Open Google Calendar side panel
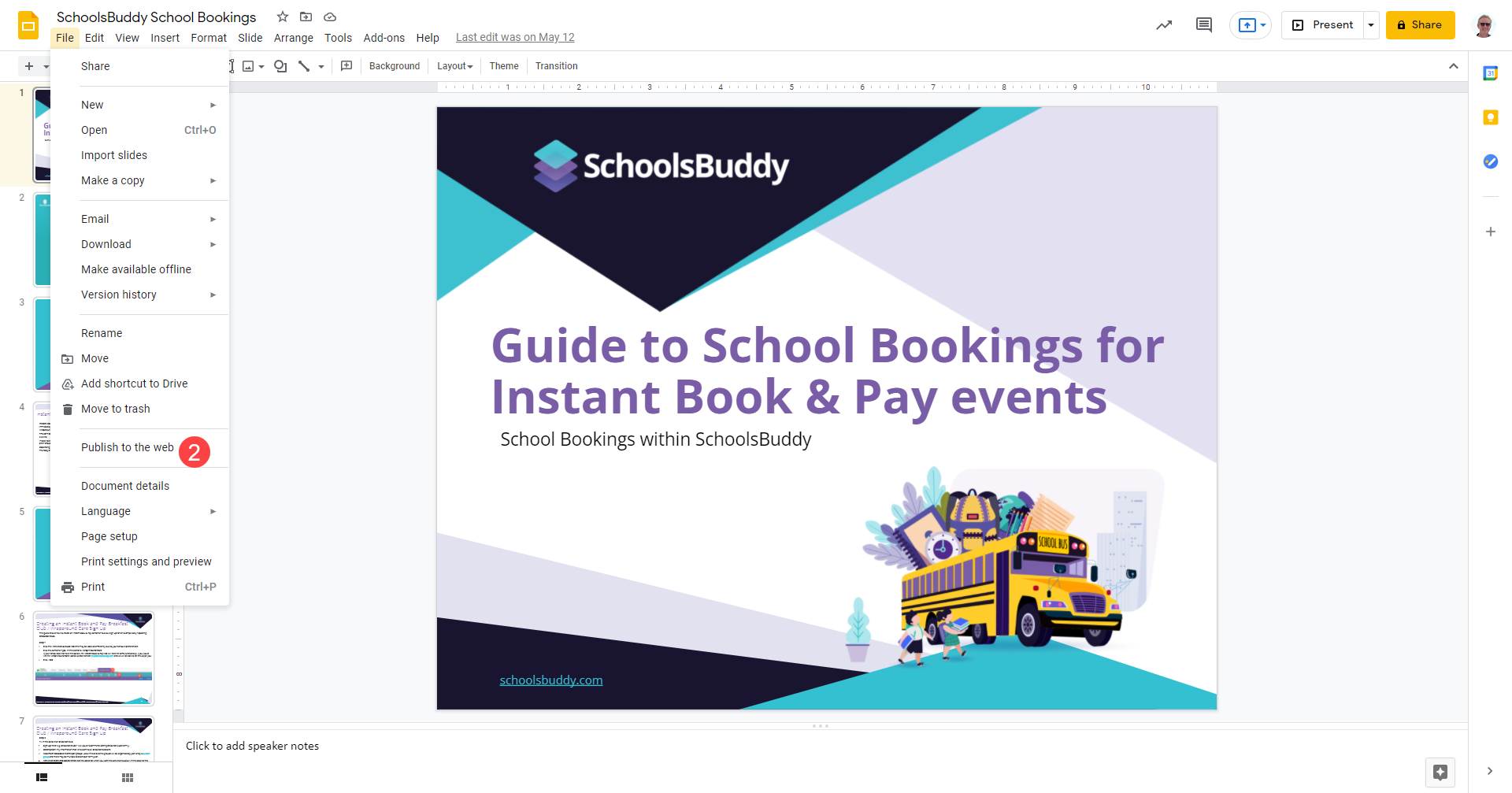The height and width of the screenshot is (793, 1512). [1490, 73]
